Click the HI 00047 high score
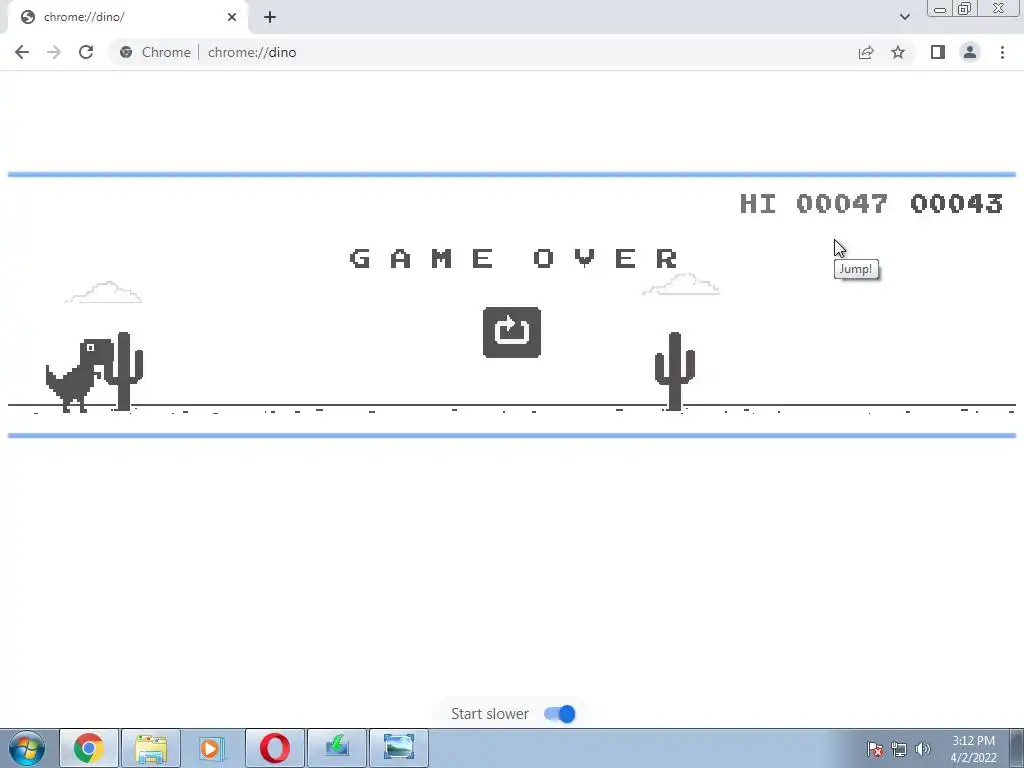Image resolution: width=1024 pixels, height=768 pixels. (x=813, y=204)
